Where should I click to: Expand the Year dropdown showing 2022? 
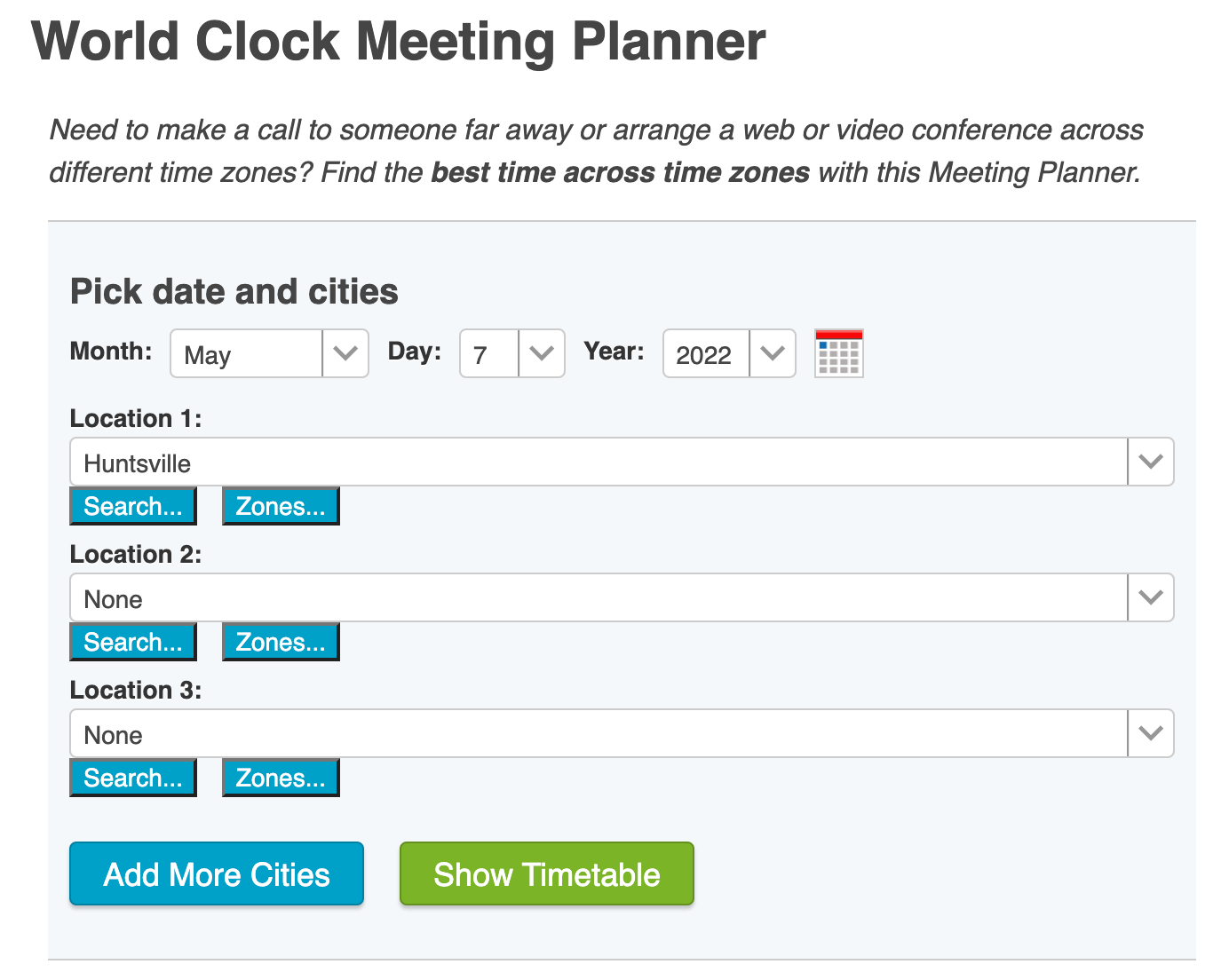728,353
